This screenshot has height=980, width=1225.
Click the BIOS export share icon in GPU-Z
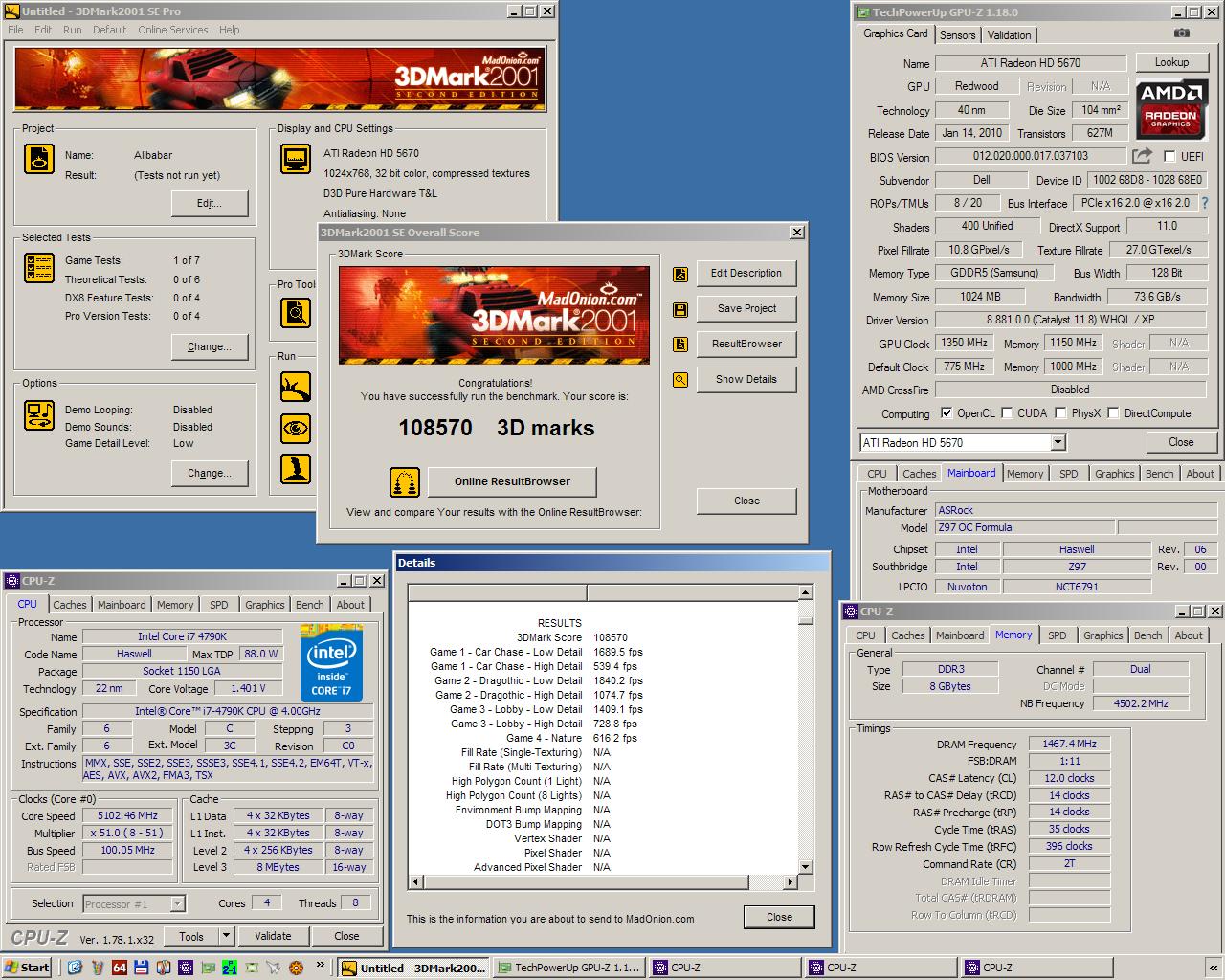(x=1142, y=156)
